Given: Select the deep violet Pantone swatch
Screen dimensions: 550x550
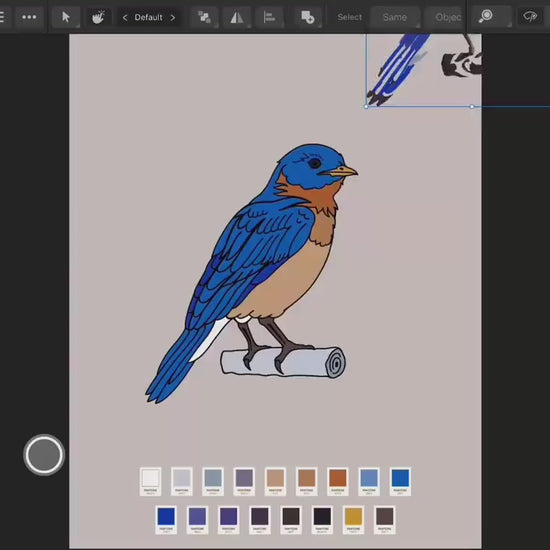Looking at the screenshot, I should coord(229,520).
